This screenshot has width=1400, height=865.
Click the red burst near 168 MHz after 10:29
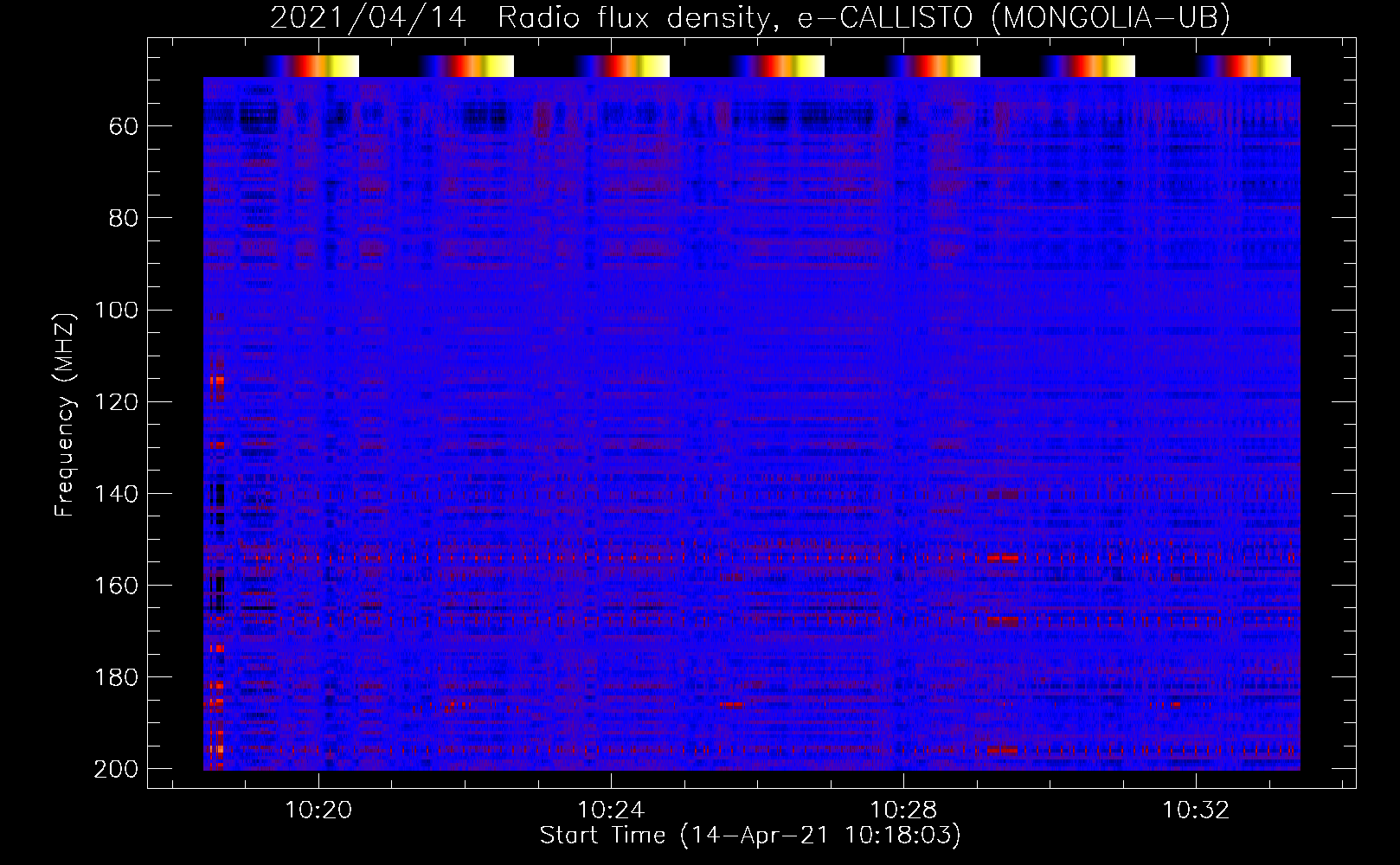(1003, 621)
